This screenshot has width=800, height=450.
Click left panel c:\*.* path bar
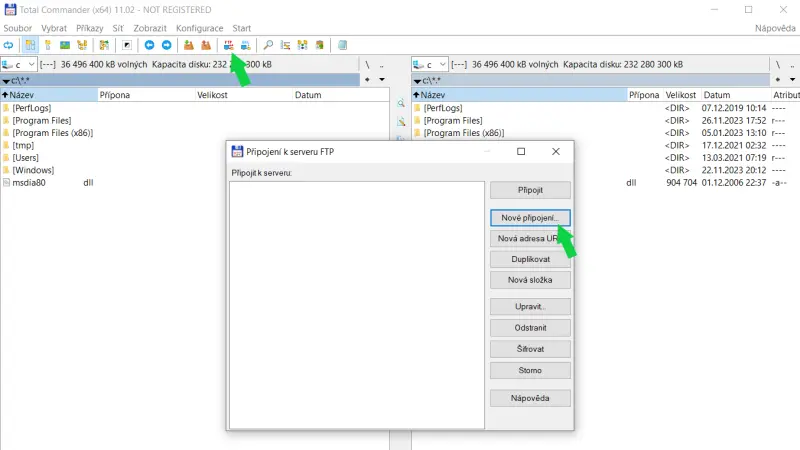[180, 81]
